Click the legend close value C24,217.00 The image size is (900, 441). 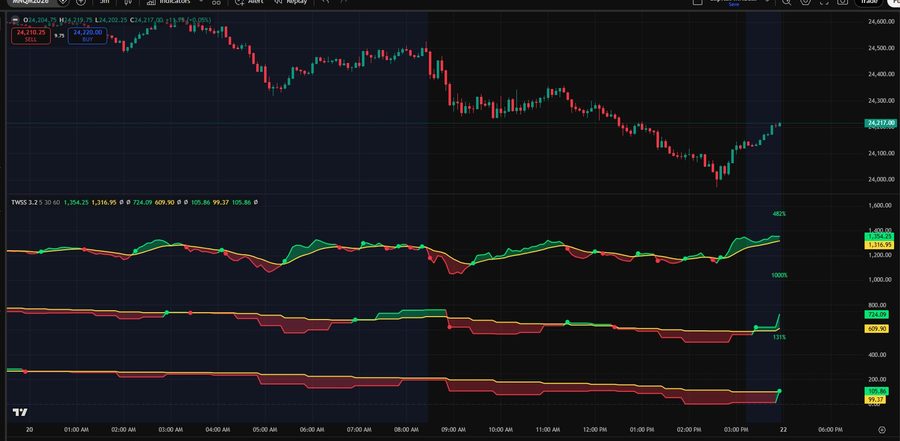tap(144, 20)
